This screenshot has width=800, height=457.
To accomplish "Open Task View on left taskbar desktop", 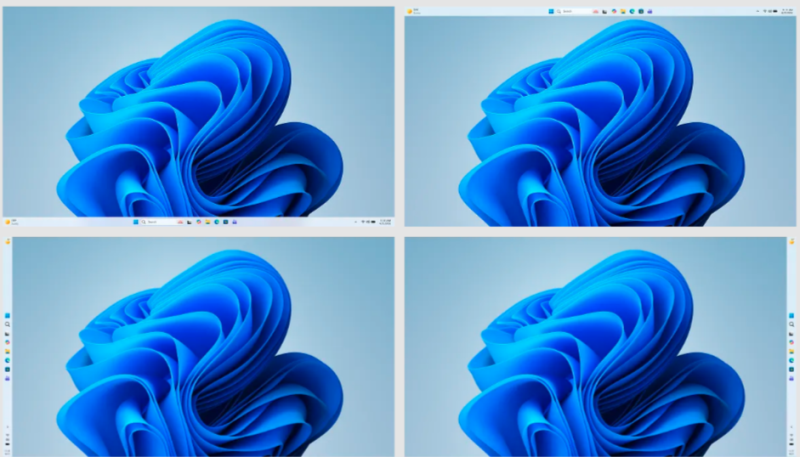I will [7, 334].
